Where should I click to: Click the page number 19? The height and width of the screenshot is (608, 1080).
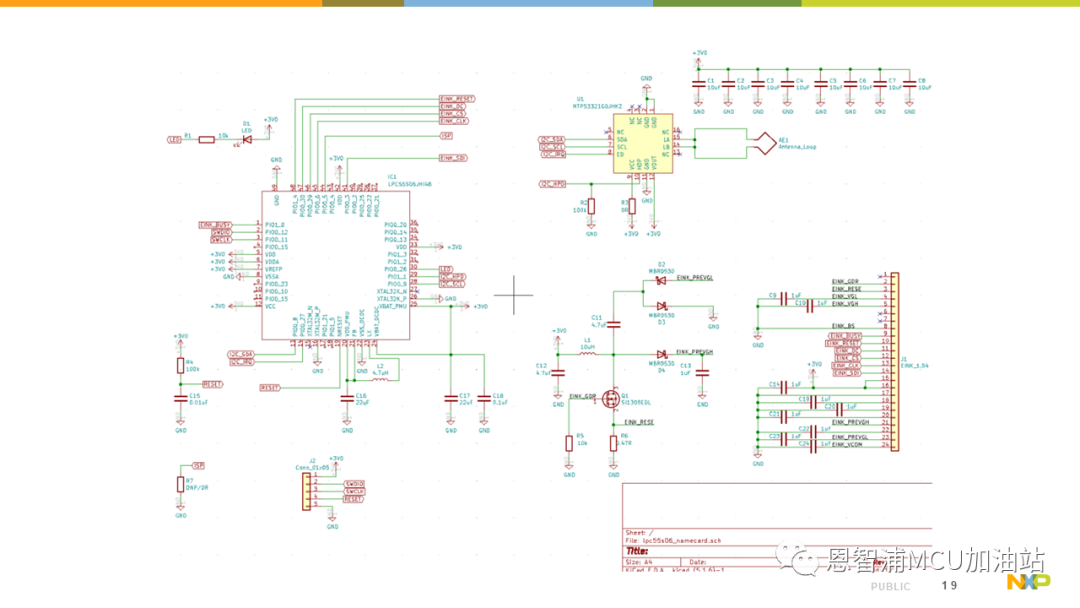949,585
